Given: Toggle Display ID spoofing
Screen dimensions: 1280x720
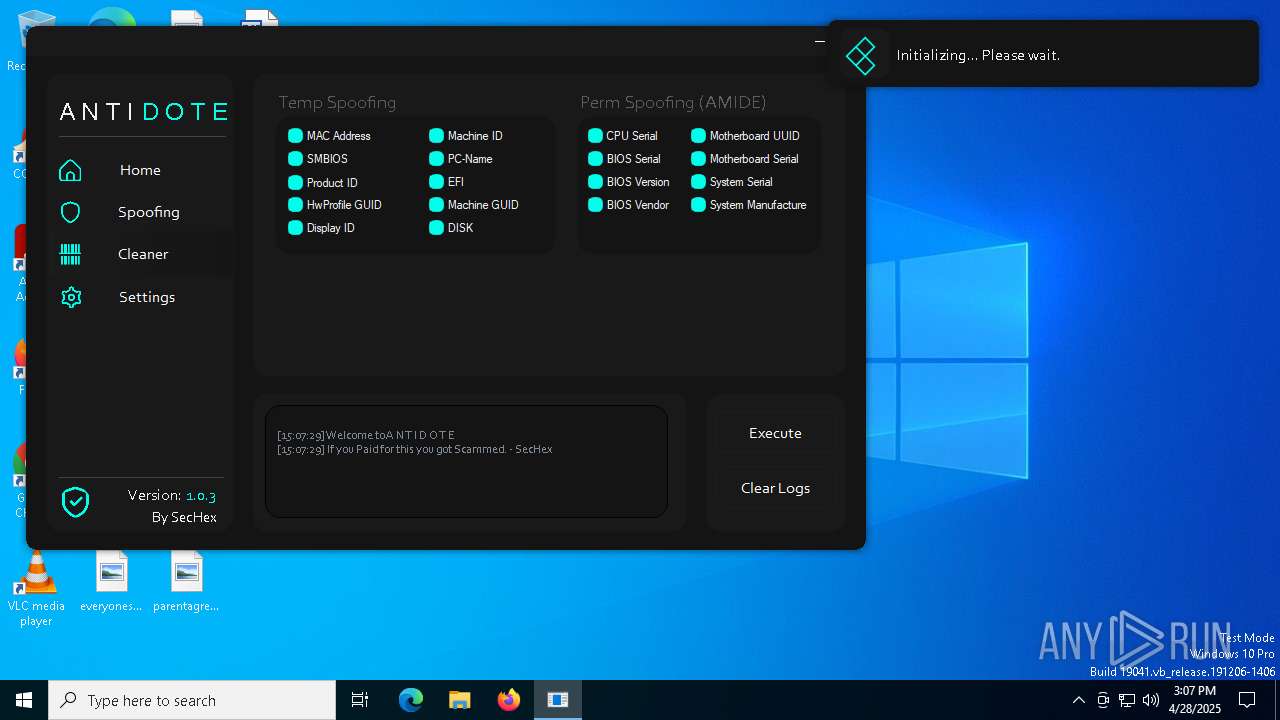Looking at the screenshot, I should (295, 227).
